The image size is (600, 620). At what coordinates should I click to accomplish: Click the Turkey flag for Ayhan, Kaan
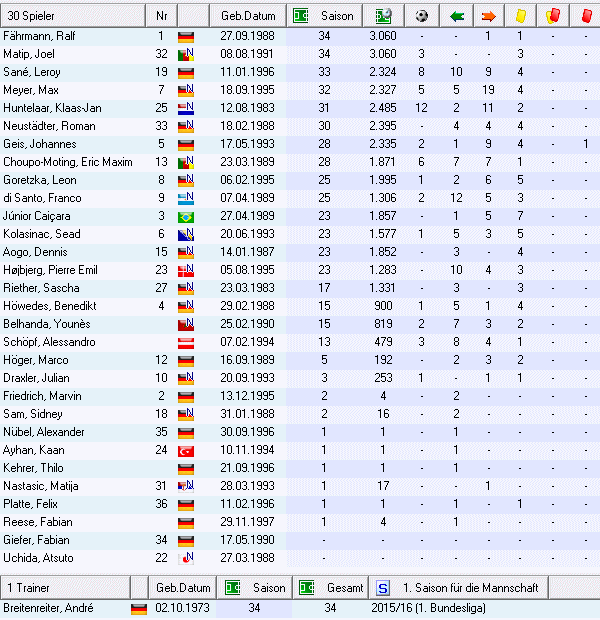[186, 451]
